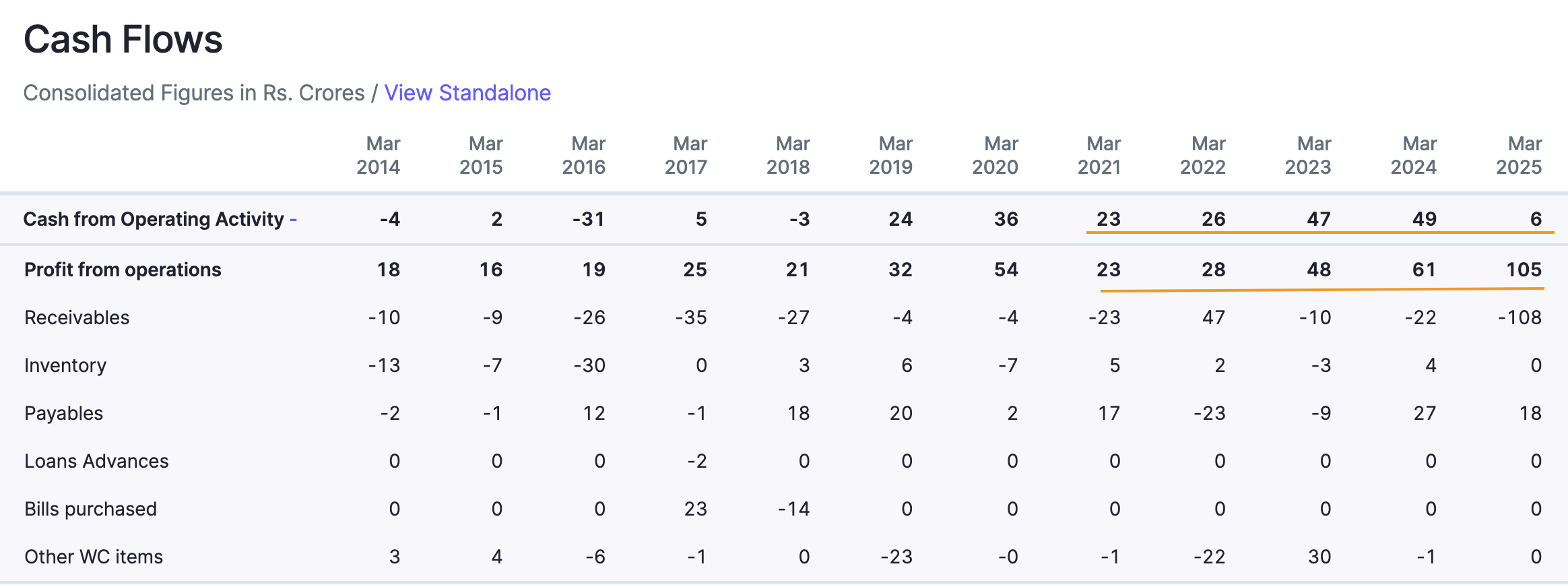Click the Payables row label

pyautogui.click(x=64, y=413)
